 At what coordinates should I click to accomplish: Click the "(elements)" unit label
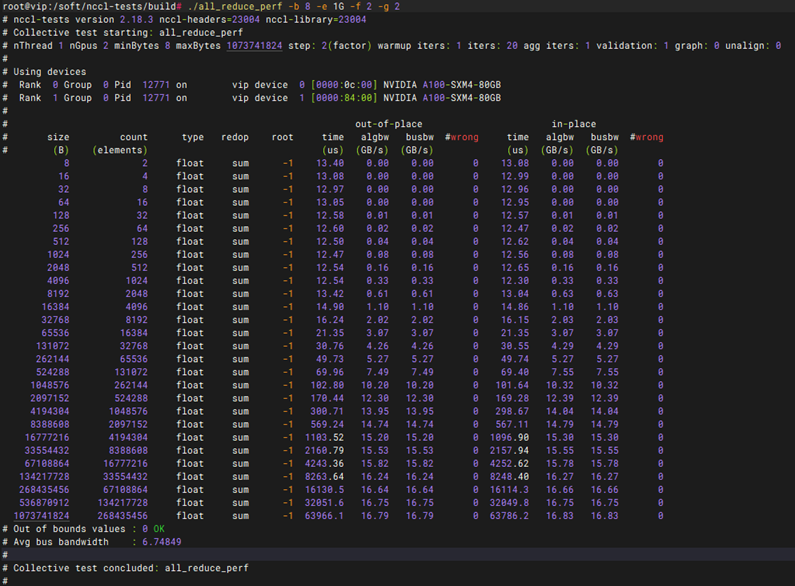pos(120,151)
